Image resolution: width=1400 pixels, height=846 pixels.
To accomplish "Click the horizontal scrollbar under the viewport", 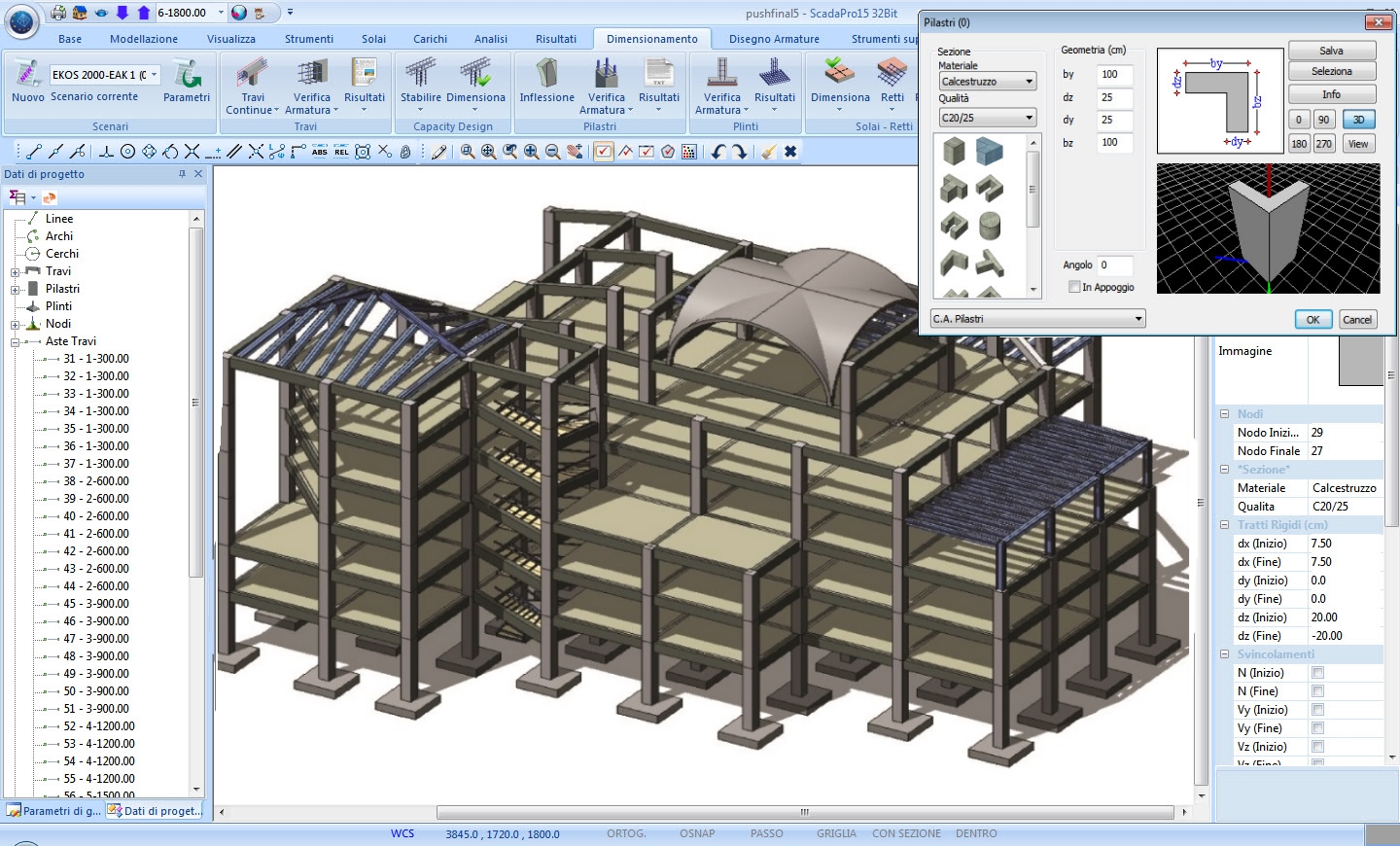I will pyautogui.click(x=803, y=812).
